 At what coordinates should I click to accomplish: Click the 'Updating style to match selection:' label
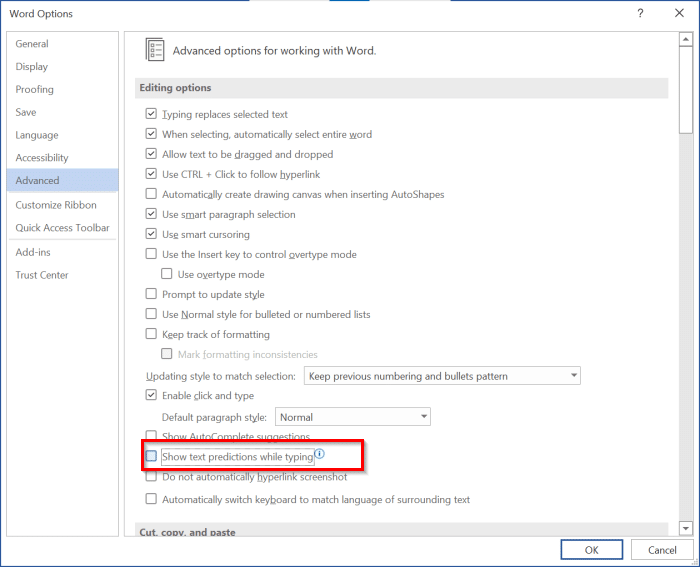[221, 376]
